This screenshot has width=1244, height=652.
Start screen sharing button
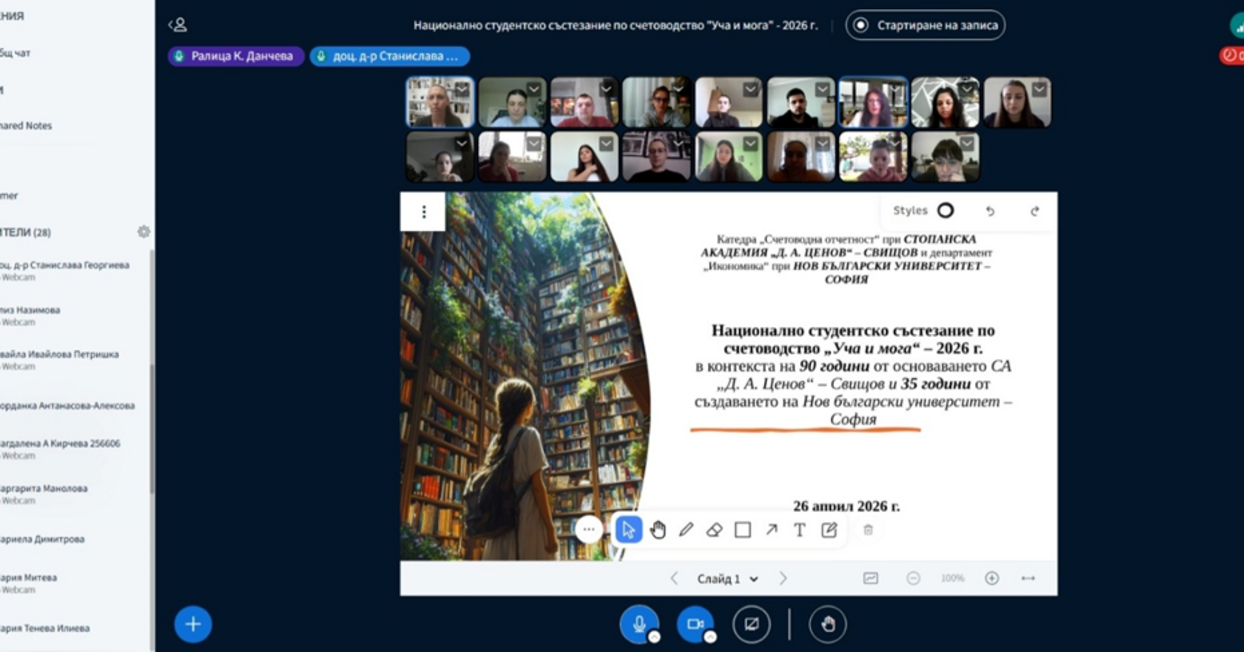click(x=752, y=624)
